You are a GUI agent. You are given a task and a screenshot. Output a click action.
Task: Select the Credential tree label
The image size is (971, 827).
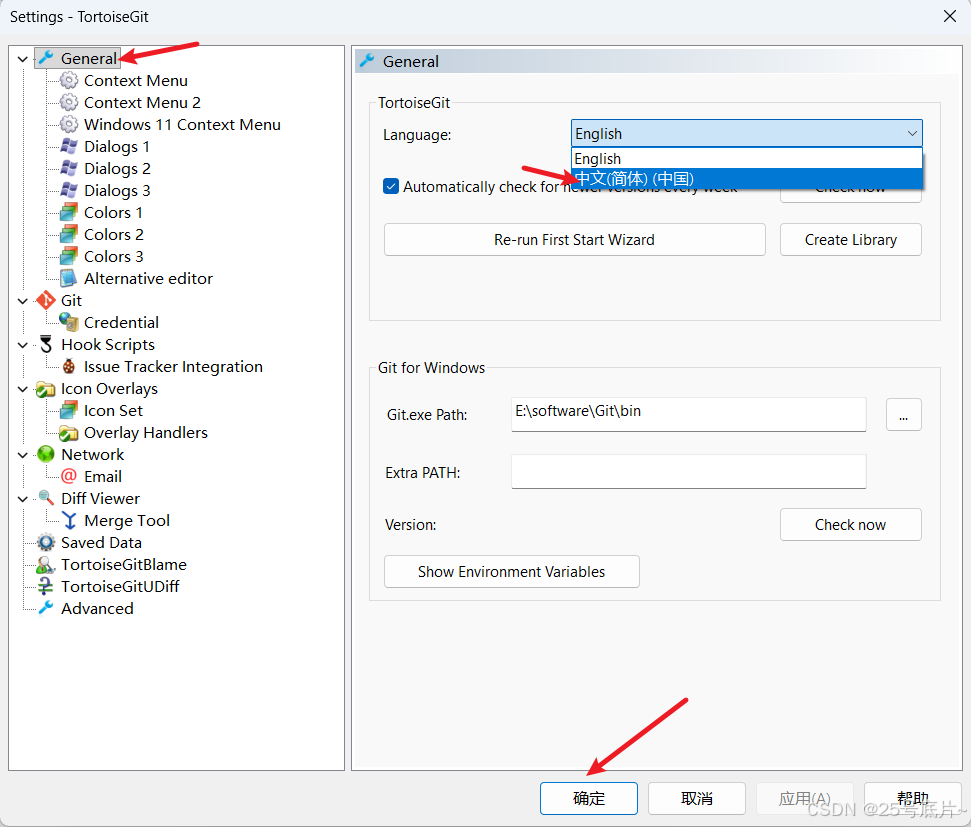point(121,323)
